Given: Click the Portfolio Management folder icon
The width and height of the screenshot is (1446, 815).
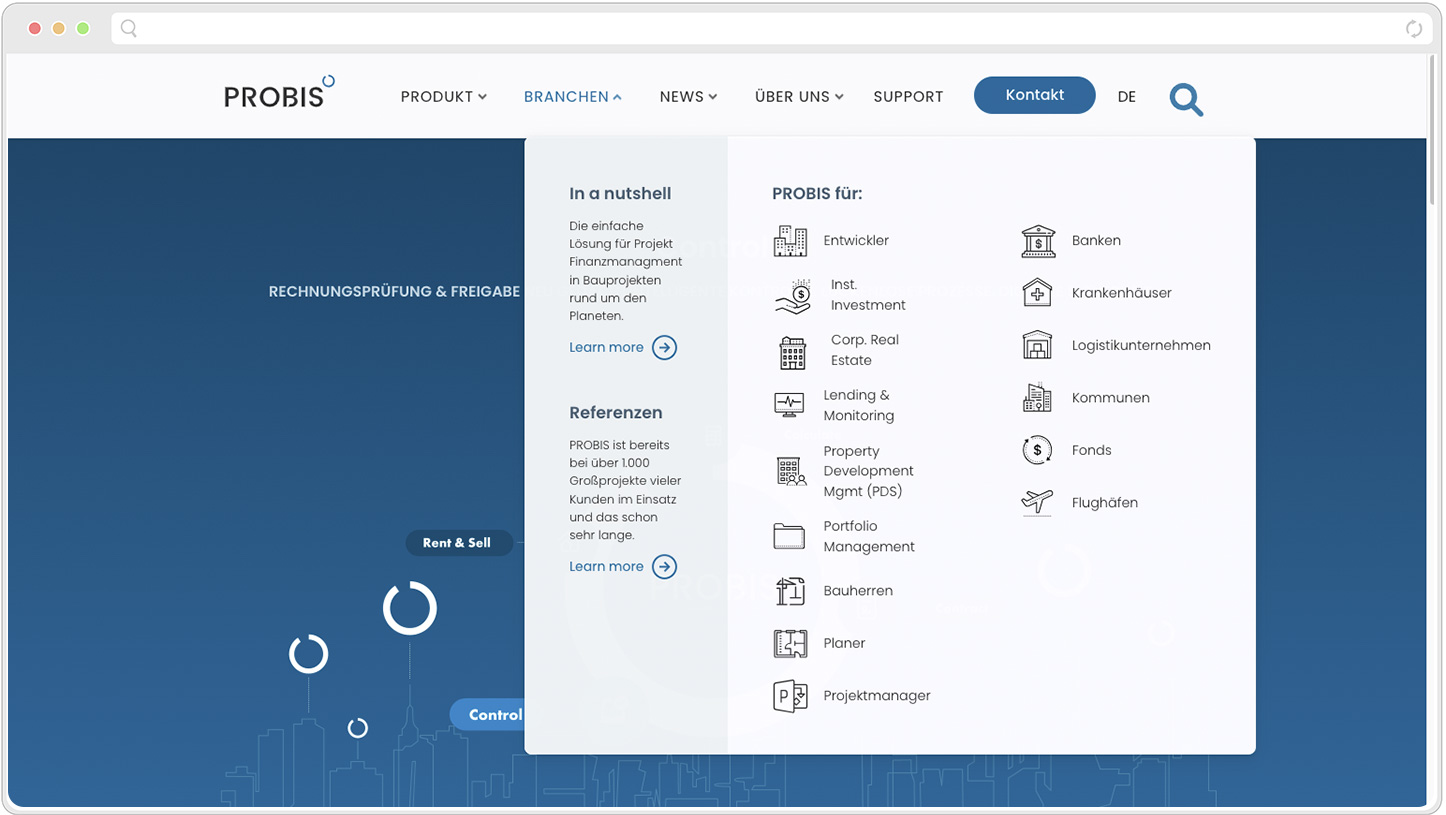Looking at the screenshot, I should pos(789,536).
